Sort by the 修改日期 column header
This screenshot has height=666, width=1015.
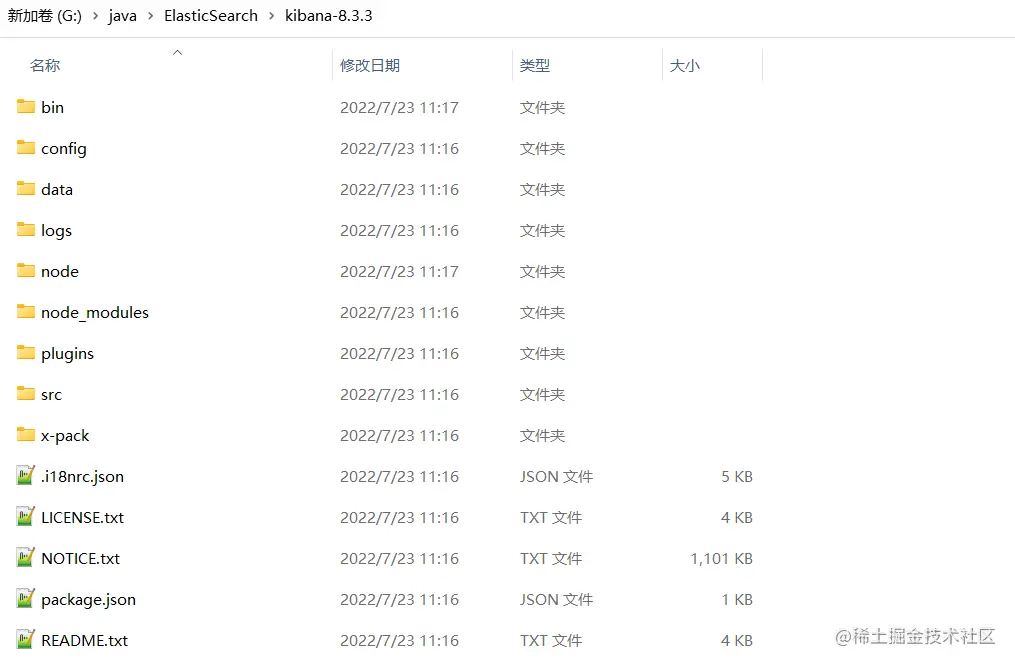tap(370, 65)
